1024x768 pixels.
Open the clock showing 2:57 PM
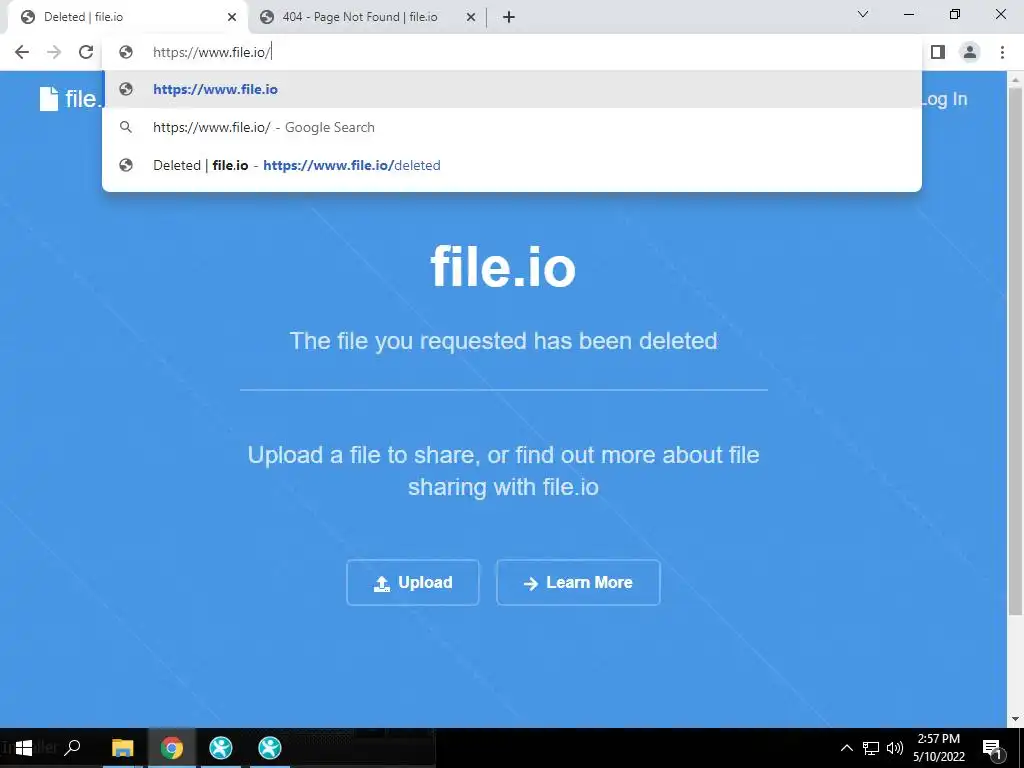[x=938, y=748]
